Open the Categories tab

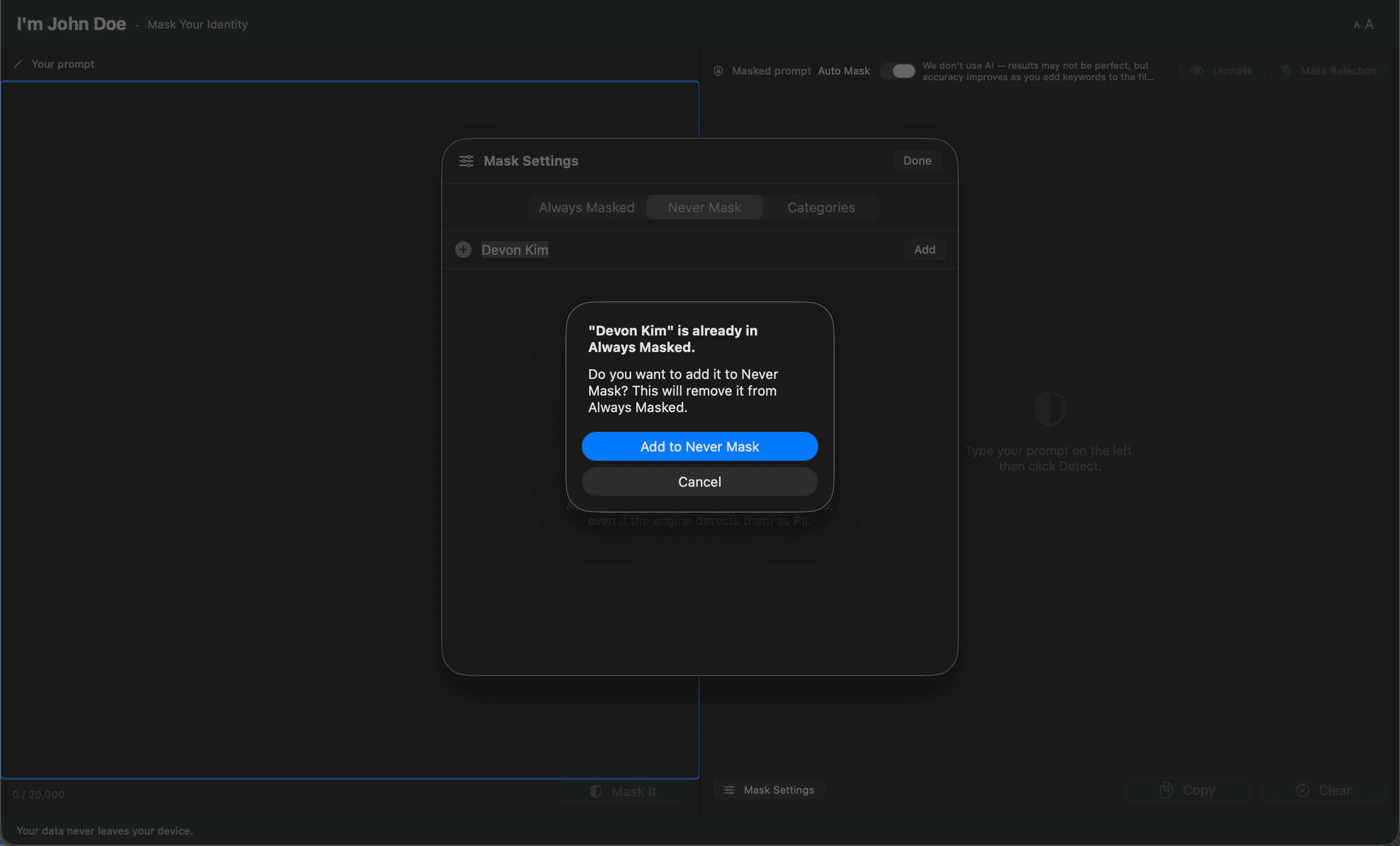coord(822,207)
